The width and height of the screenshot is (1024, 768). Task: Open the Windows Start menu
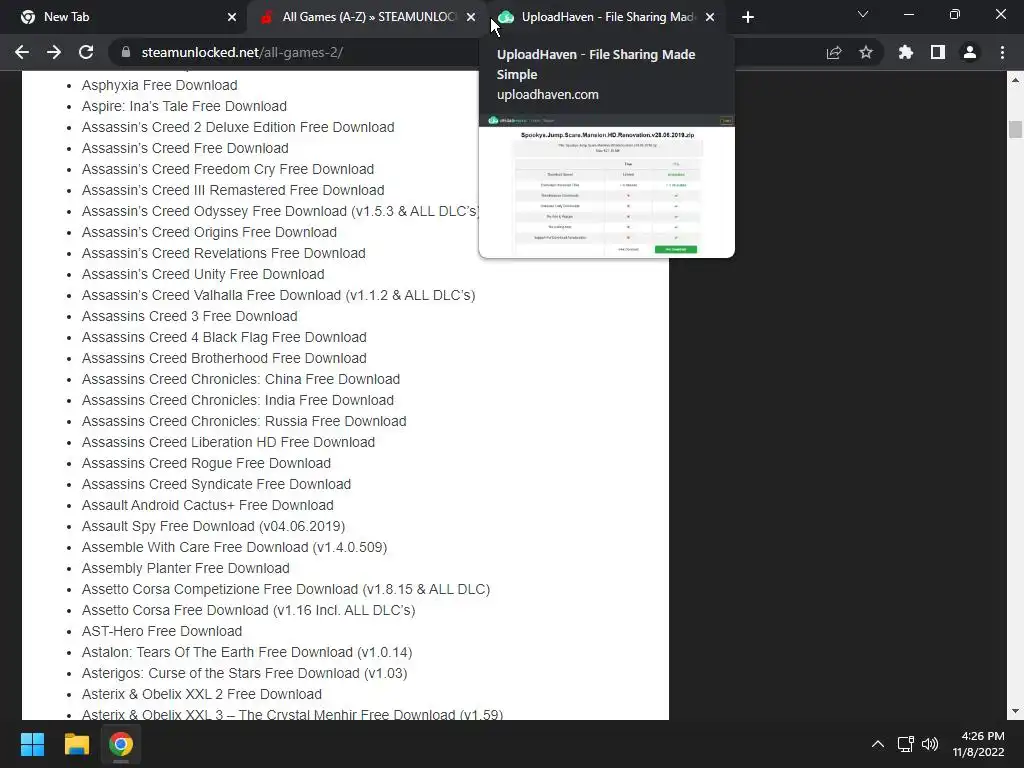[32, 744]
